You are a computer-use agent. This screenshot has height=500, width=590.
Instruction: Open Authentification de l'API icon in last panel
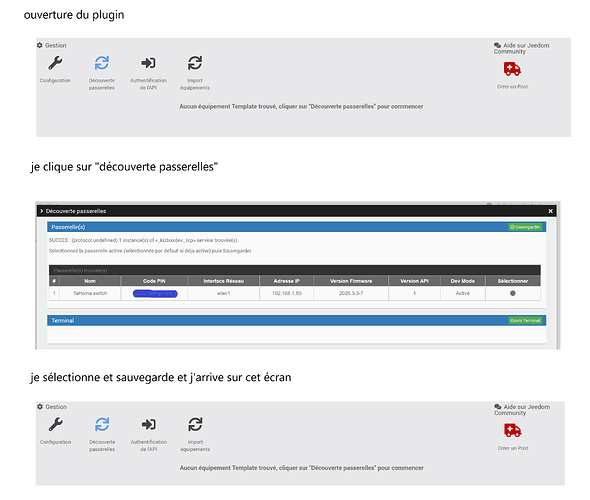[x=149, y=425]
